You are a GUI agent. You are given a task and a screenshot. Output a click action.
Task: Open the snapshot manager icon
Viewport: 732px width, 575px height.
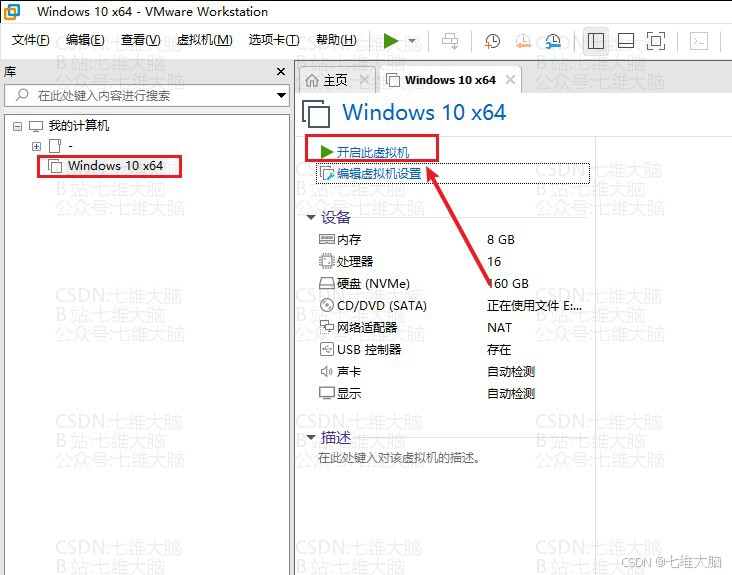coord(553,41)
